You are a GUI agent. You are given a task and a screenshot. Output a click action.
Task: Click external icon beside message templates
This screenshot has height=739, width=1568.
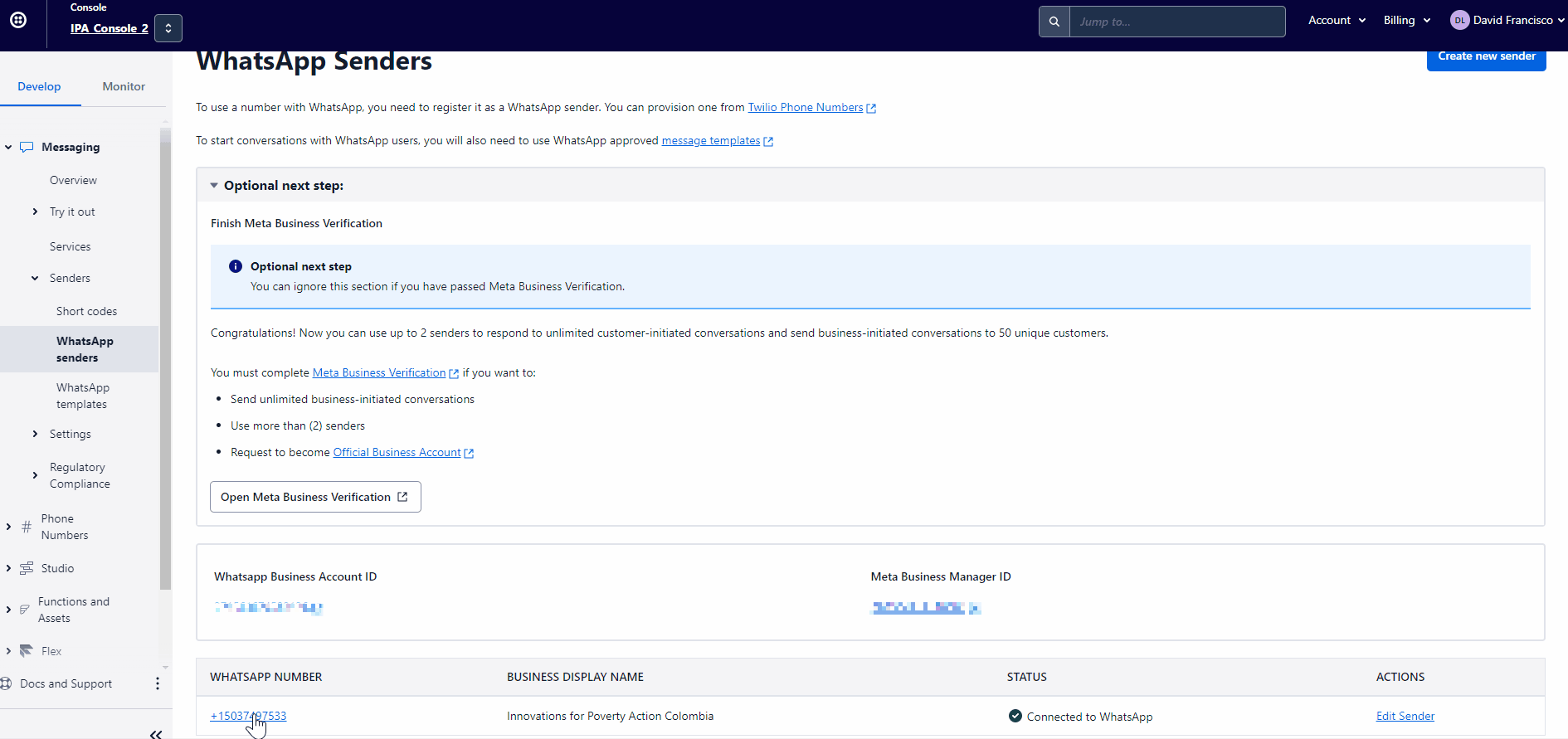[x=768, y=141]
